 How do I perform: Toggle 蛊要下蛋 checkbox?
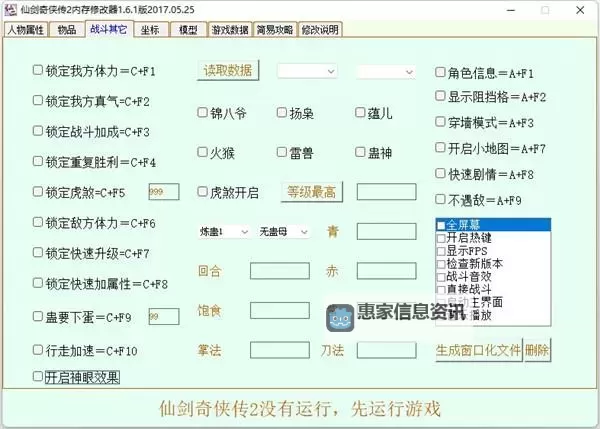tap(38, 316)
